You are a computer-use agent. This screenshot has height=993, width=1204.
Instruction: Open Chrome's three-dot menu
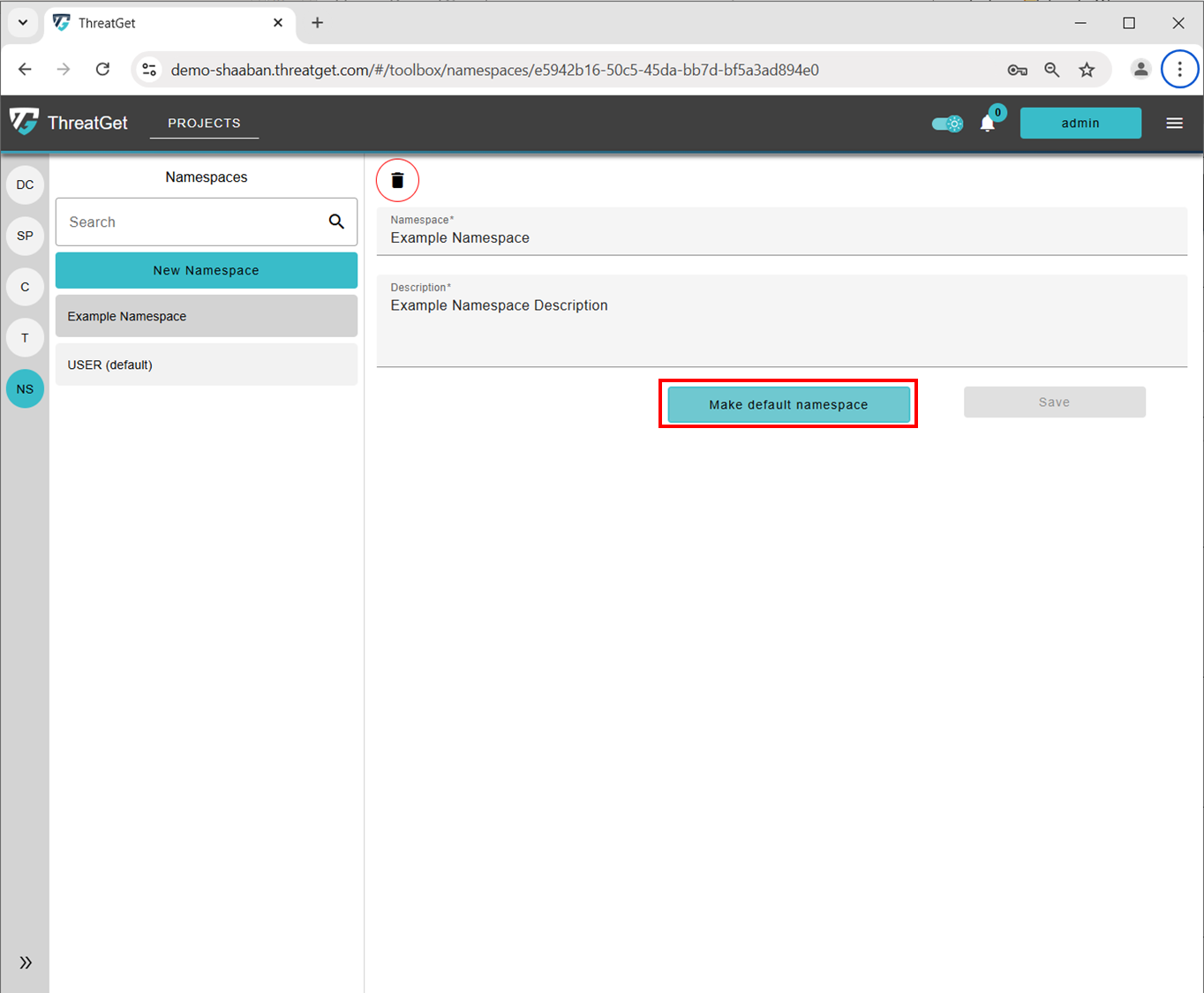(1179, 69)
